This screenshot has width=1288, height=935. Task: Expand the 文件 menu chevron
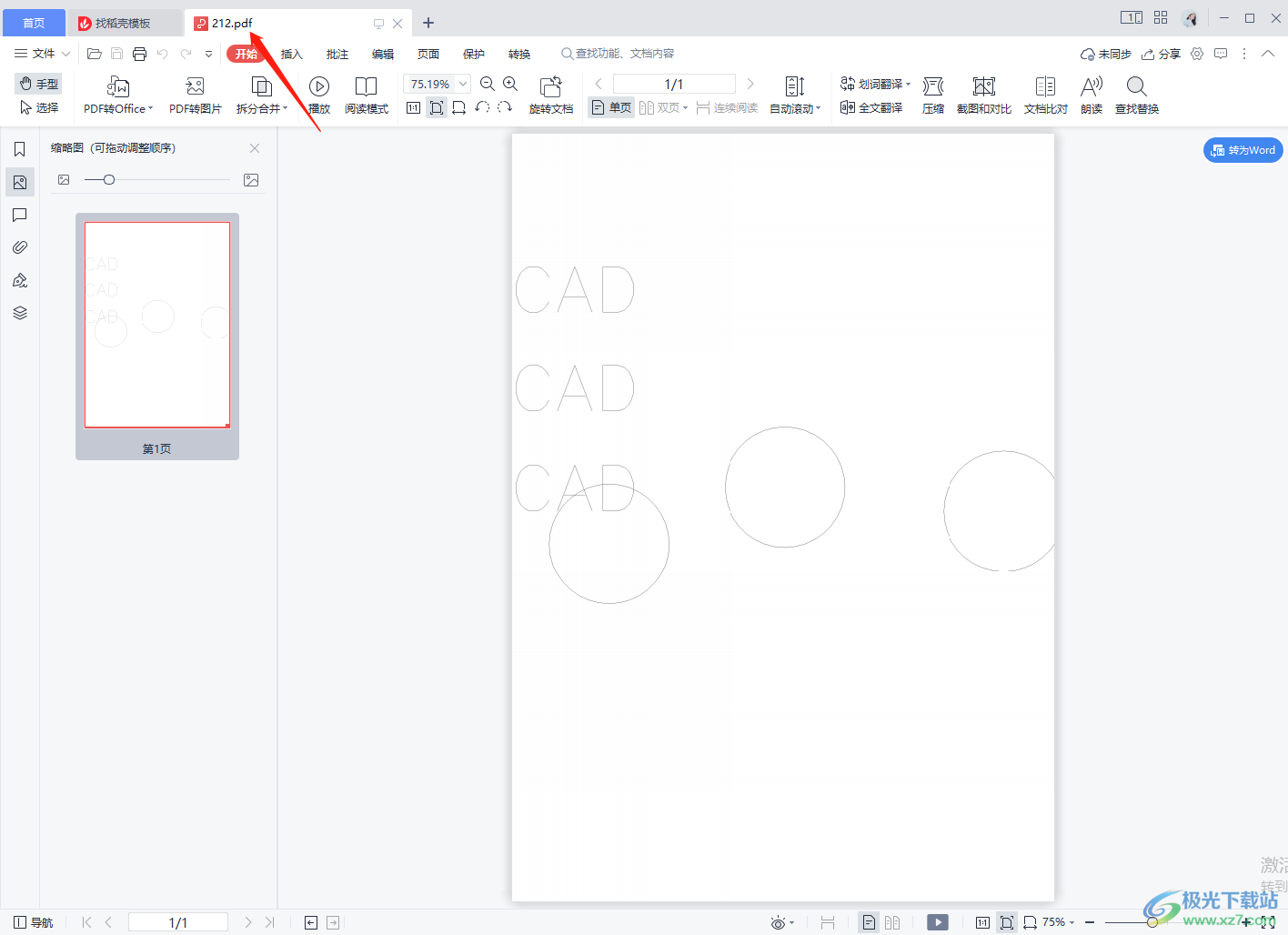[65, 54]
